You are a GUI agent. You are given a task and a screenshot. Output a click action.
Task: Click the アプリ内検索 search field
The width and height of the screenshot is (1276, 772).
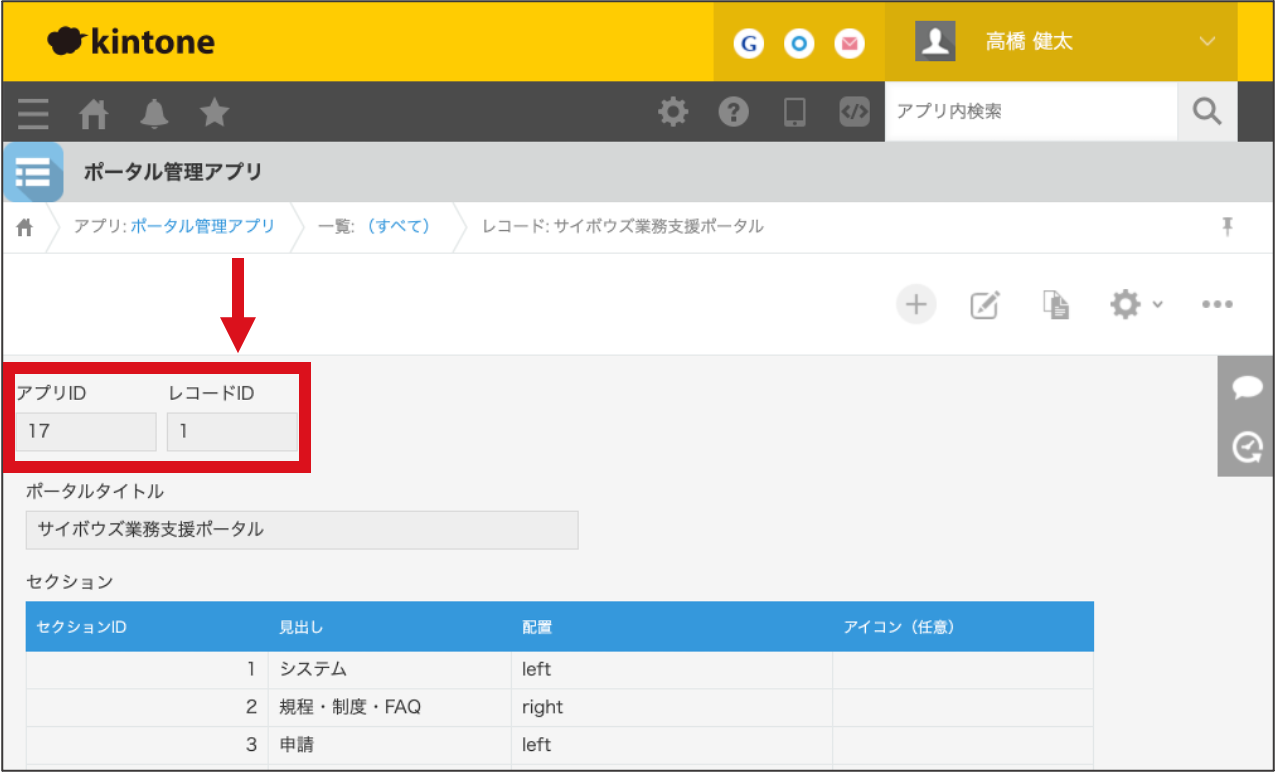pyautogui.click(x=1031, y=111)
